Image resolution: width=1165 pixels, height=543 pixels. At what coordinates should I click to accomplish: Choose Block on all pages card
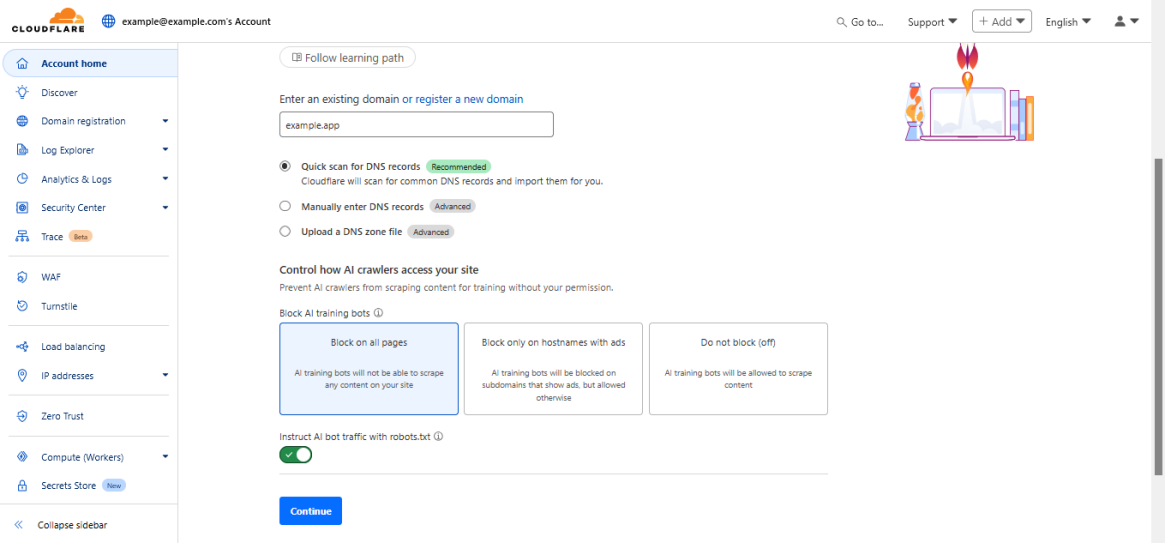(x=369, y=368)
